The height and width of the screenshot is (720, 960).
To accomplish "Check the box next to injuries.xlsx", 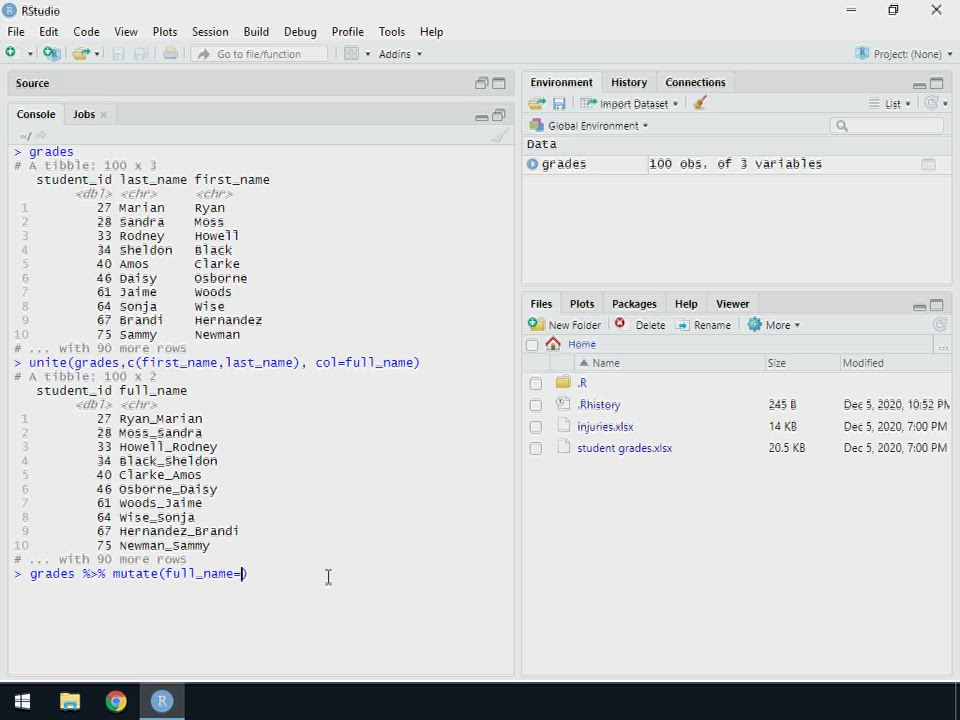I will click(536, 427).
